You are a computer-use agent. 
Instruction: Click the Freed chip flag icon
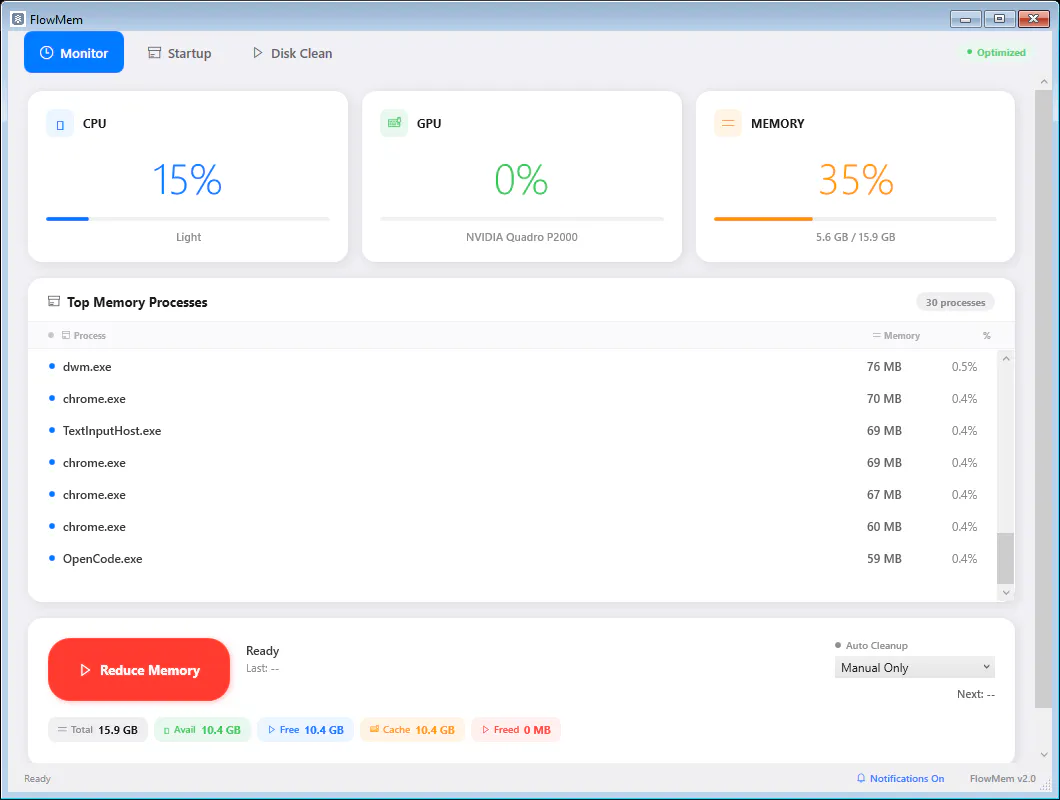(x=485, y=730)
